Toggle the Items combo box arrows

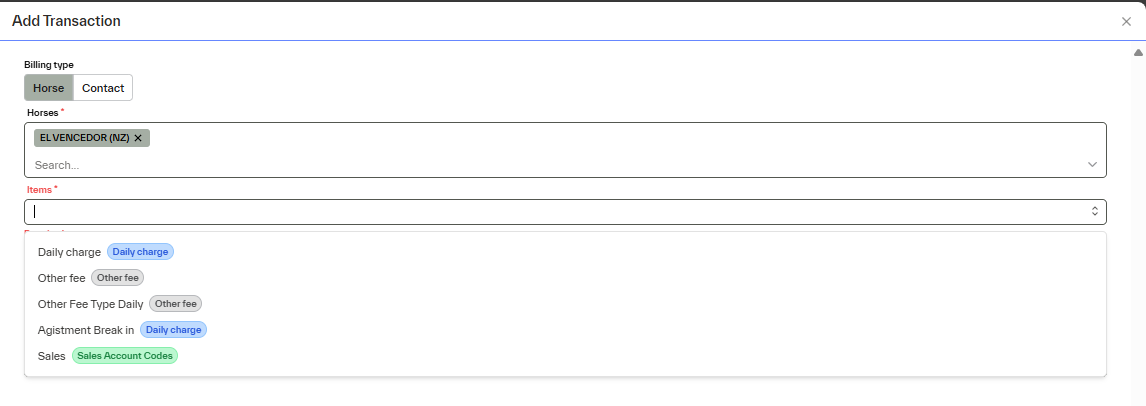tap(1094, 211)
